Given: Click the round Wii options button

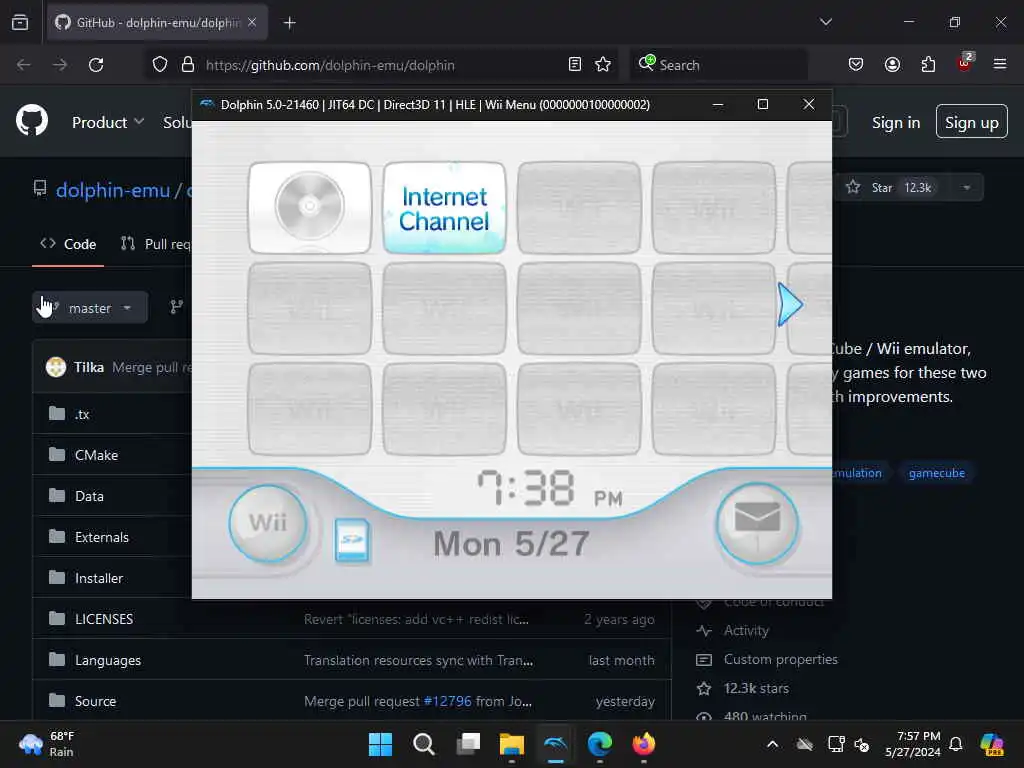Looking at the screenshot, I should [268, 522].
